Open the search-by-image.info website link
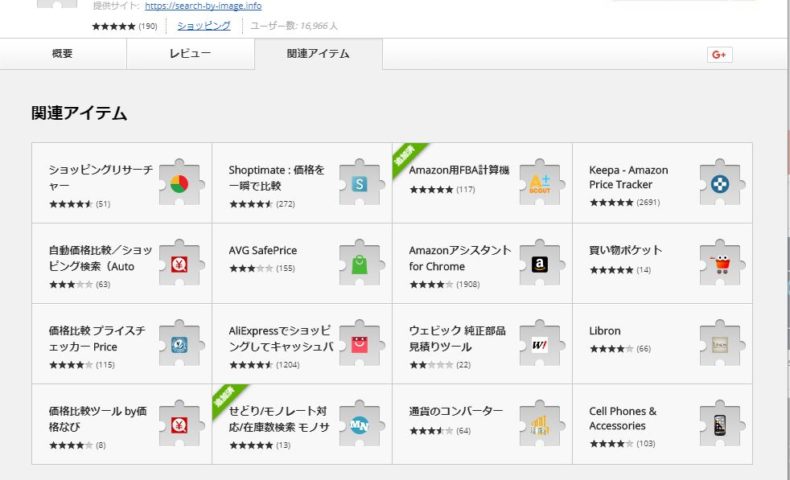The height and width of the screenshot is (480, 790). tap(203, 6)
